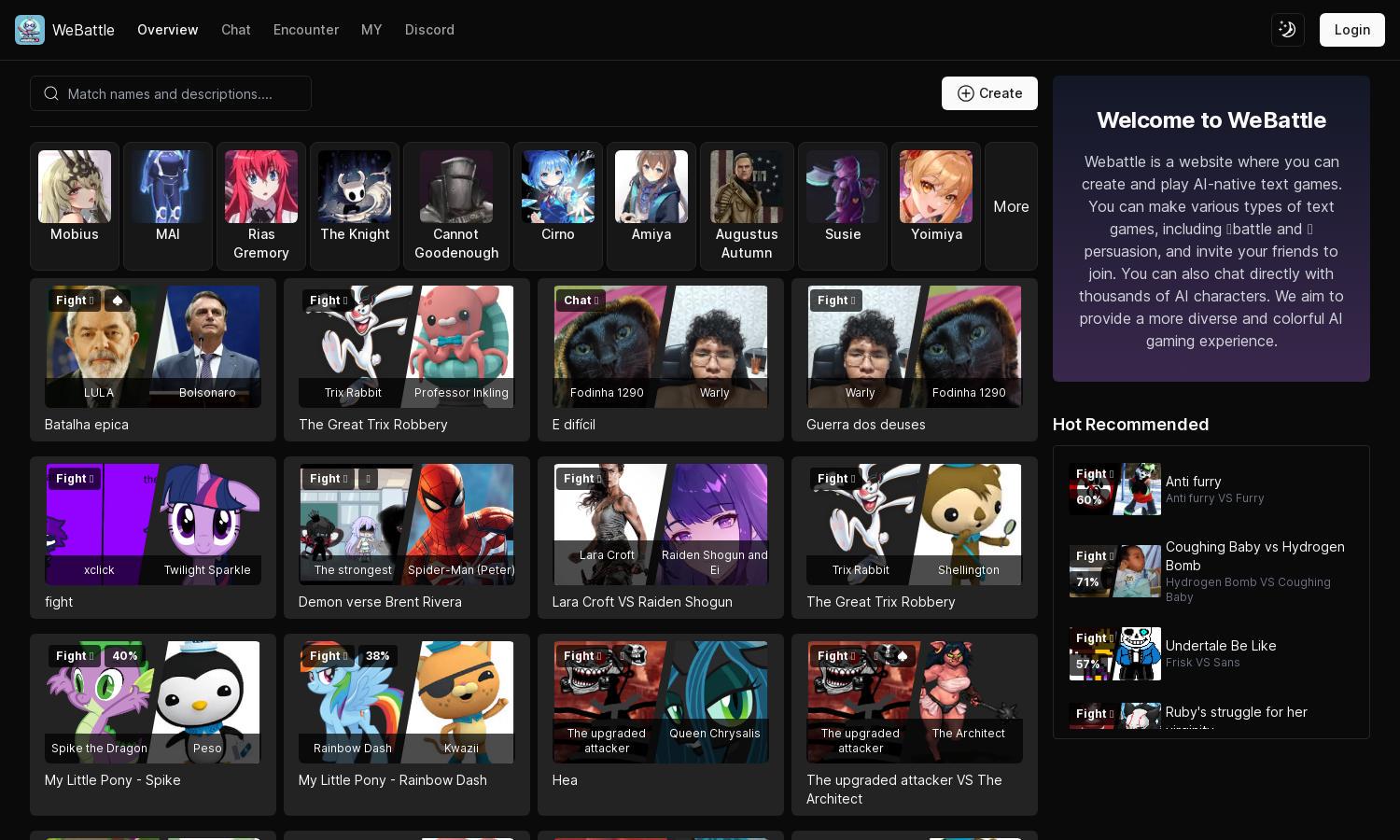Click the Queen Chrysalis character image
The height and width of the screenshot is (840, 1400).
click(715, 702)
